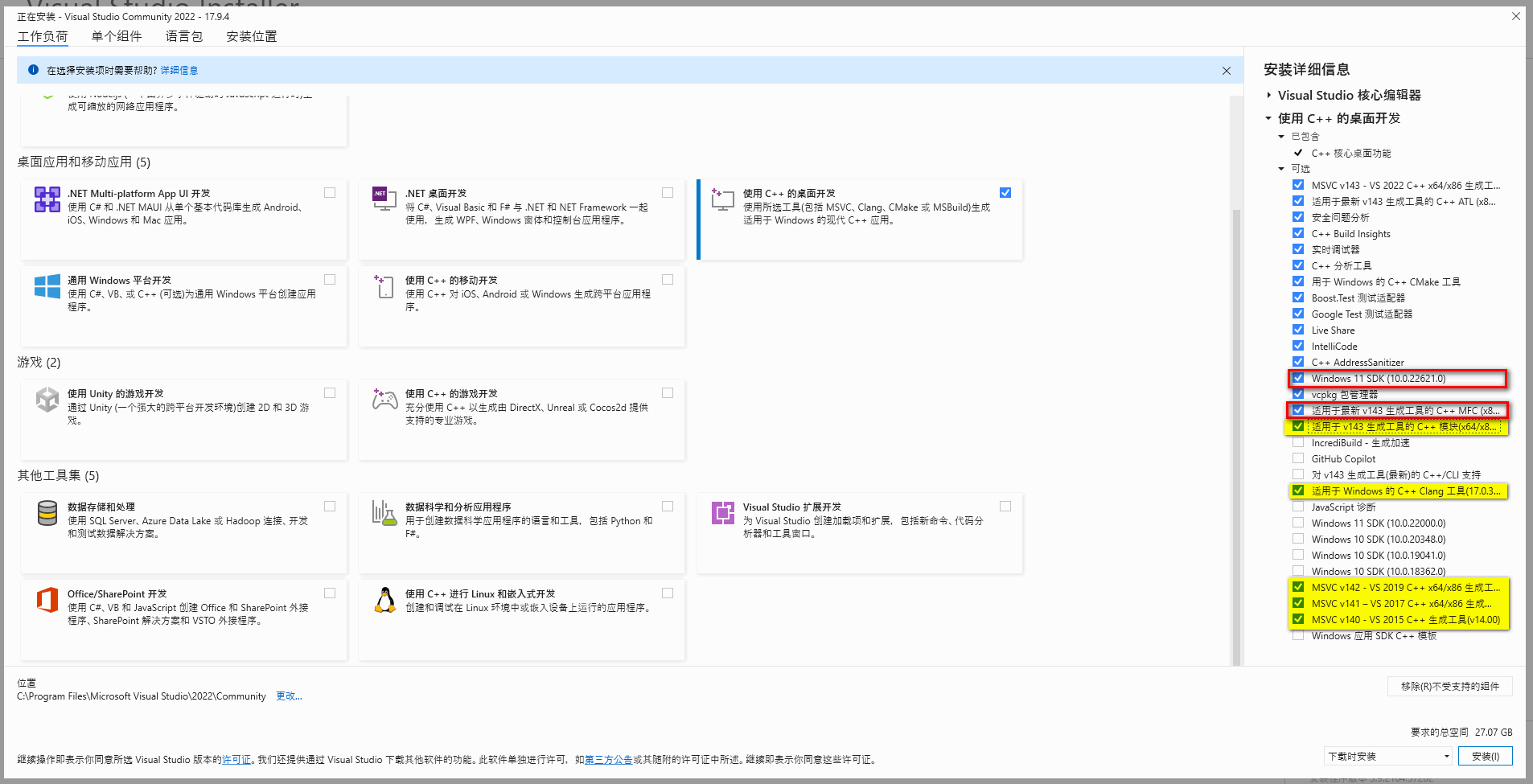Select the Unity 游戏开发 gamepad icon
The image size is (1533, 784).
(47, 400)
